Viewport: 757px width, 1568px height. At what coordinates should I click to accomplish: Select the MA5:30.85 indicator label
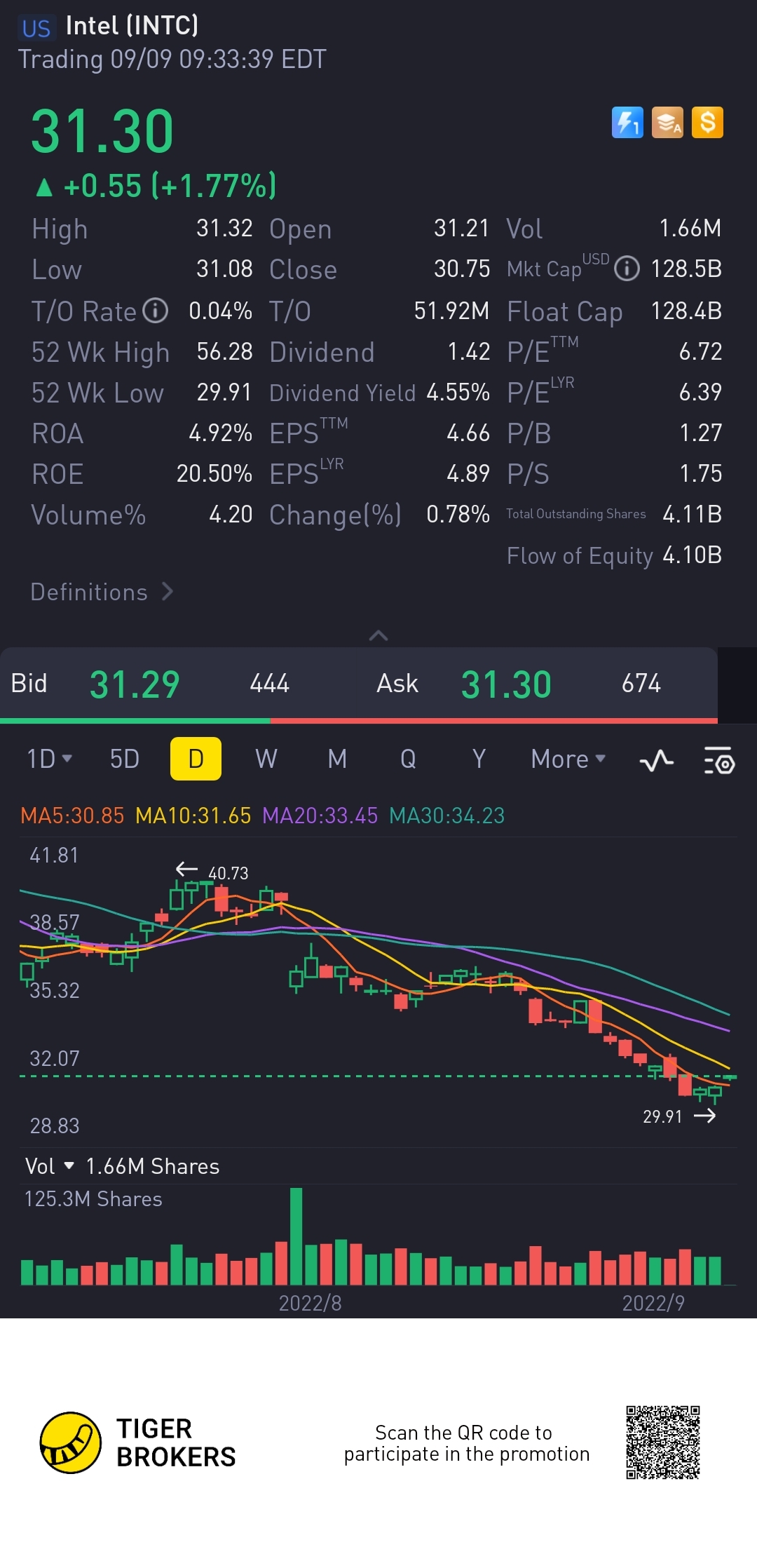[72, 816]
